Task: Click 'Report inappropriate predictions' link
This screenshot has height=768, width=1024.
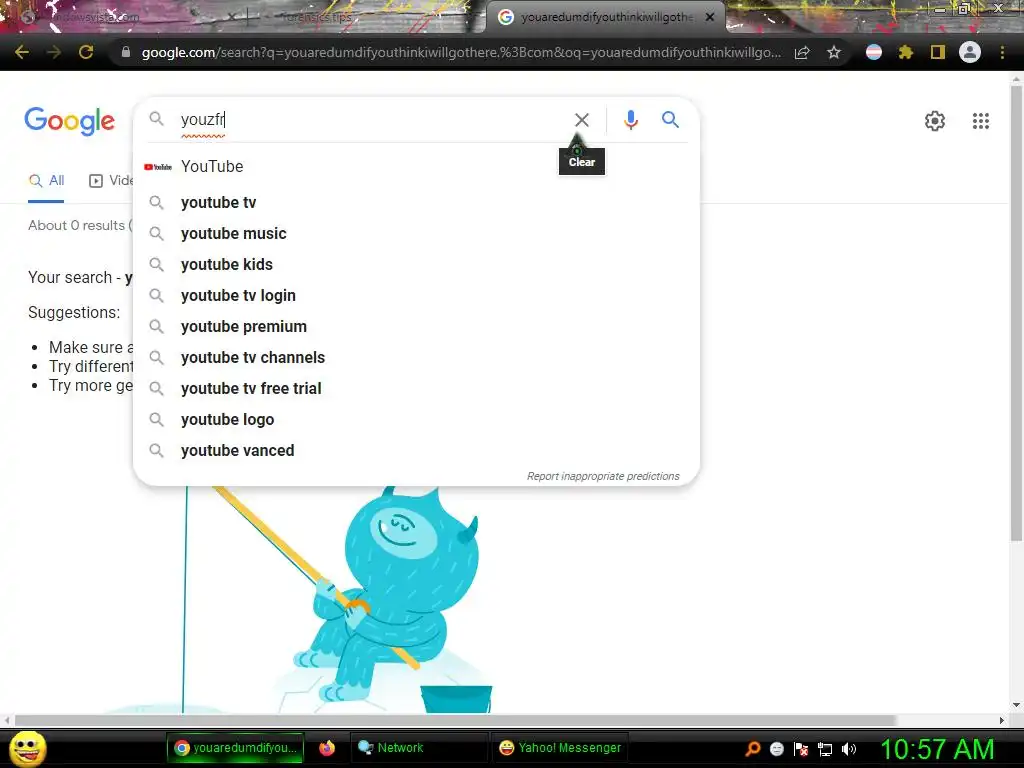Action: tap(603, 476)
